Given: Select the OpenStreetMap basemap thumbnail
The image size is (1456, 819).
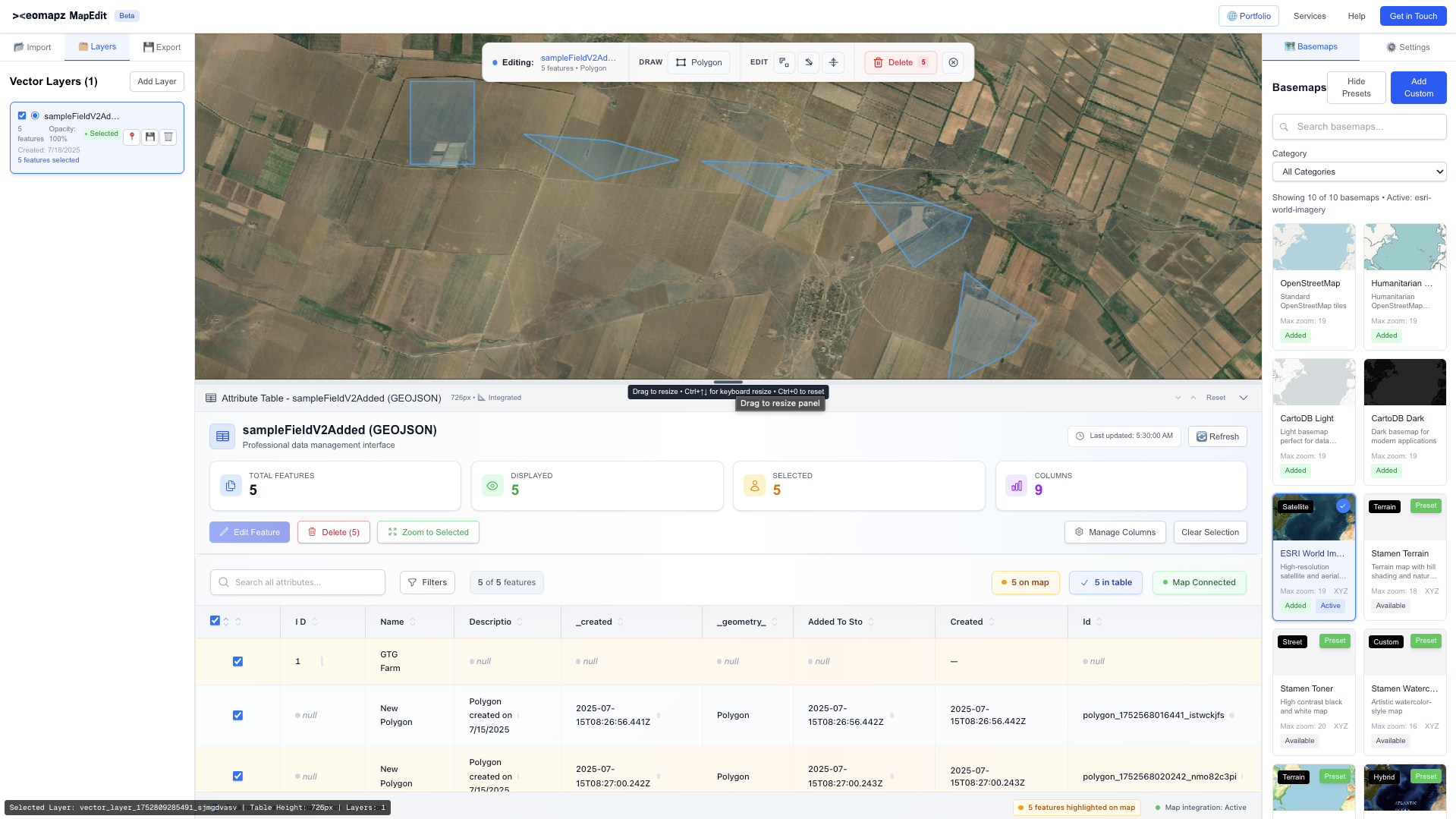Looking at the screenshot, I should tap(1313, 247).
